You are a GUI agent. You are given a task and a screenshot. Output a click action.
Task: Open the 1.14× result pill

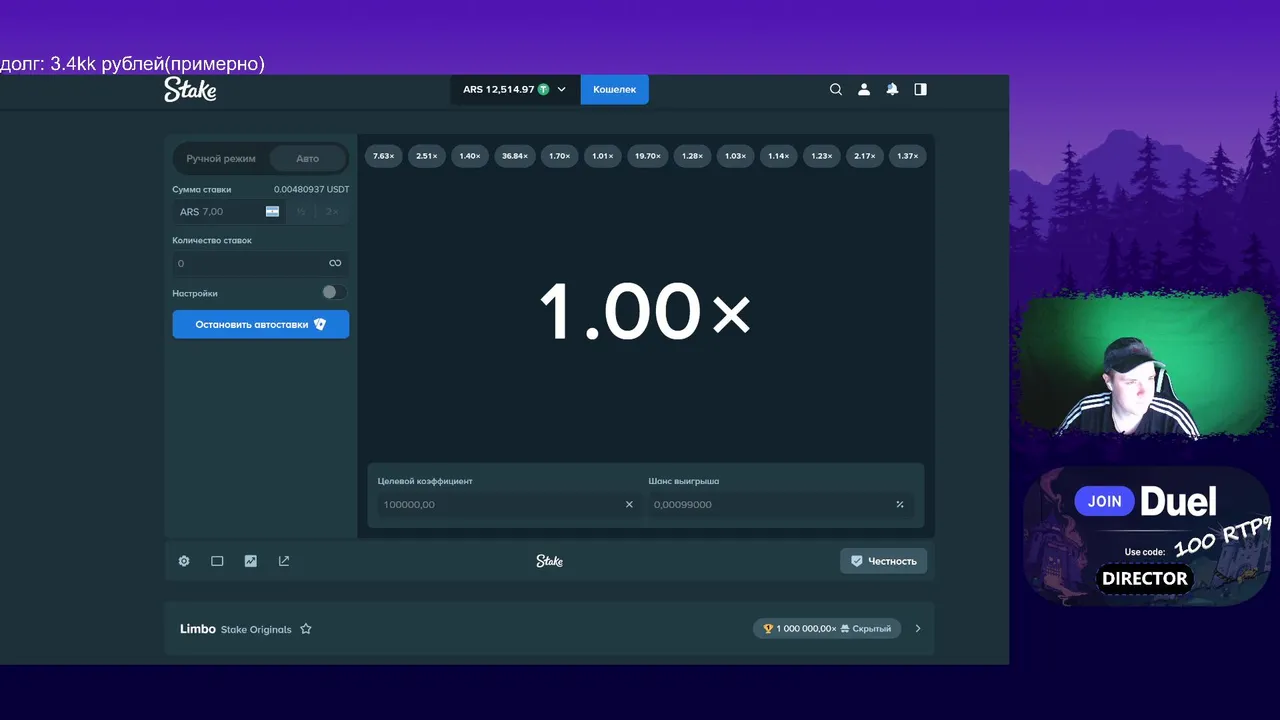(x=778, y=156)
